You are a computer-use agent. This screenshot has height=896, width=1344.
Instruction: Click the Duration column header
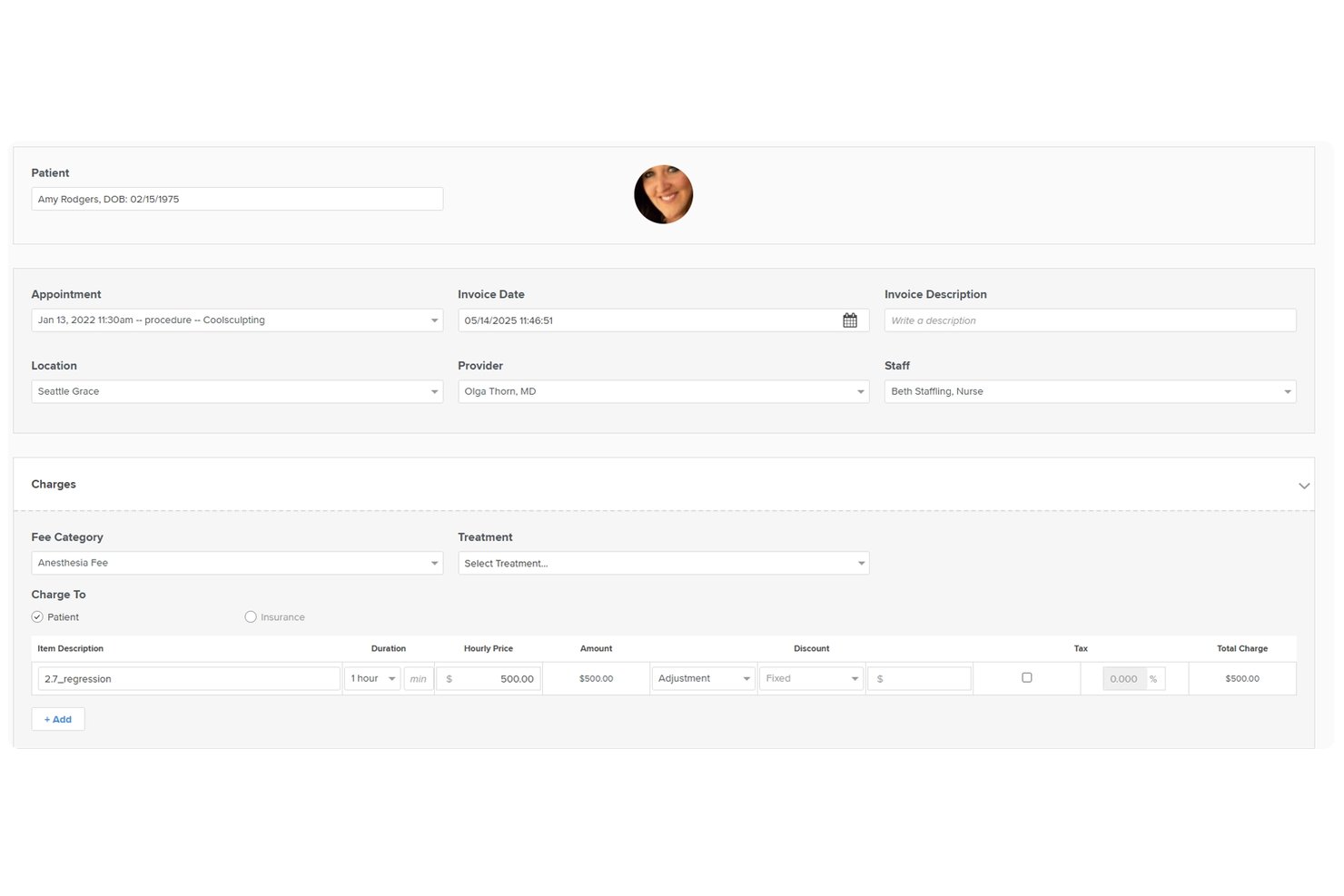(389, 648)
